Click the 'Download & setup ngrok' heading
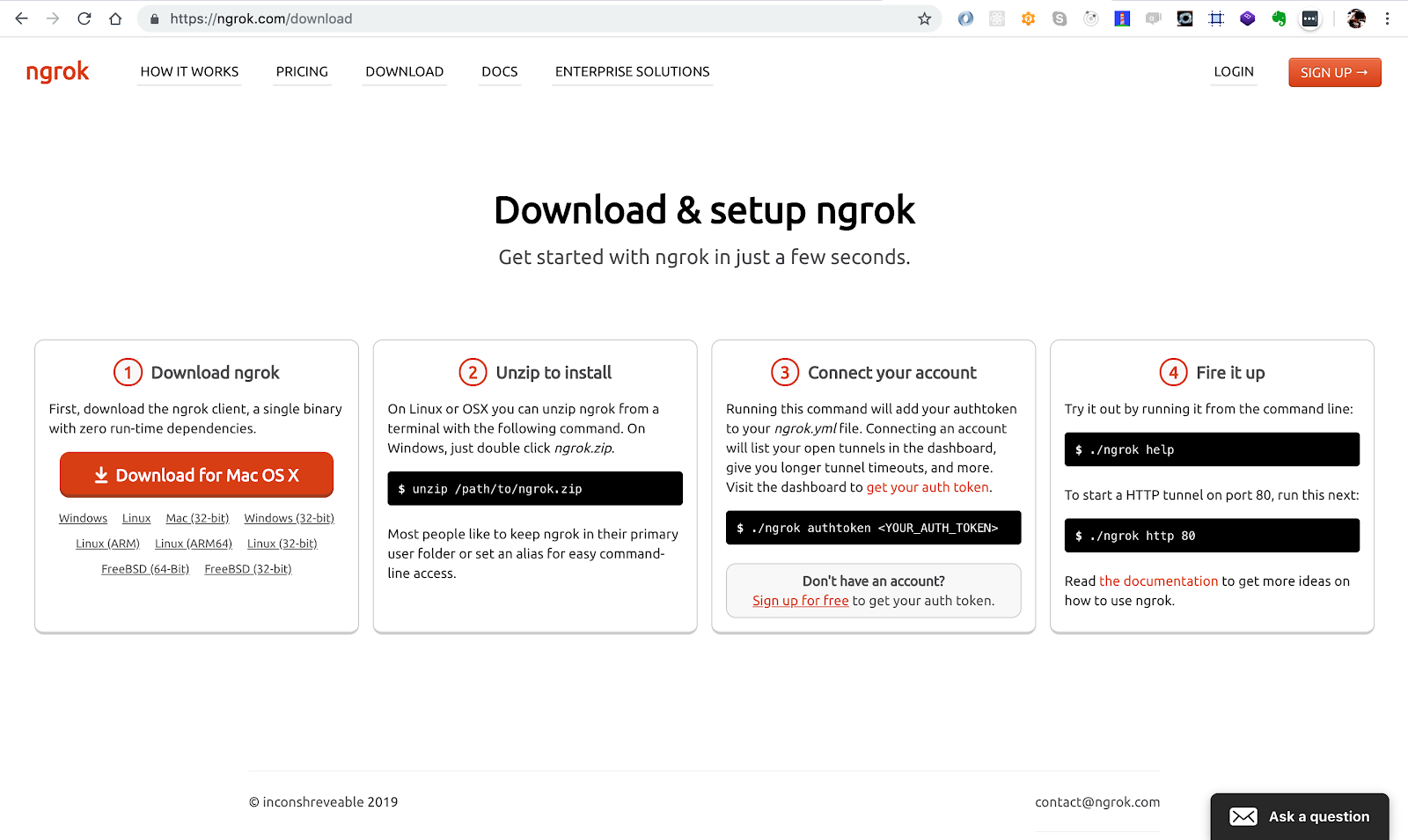Screen dimensions: 1408x840 704,210
